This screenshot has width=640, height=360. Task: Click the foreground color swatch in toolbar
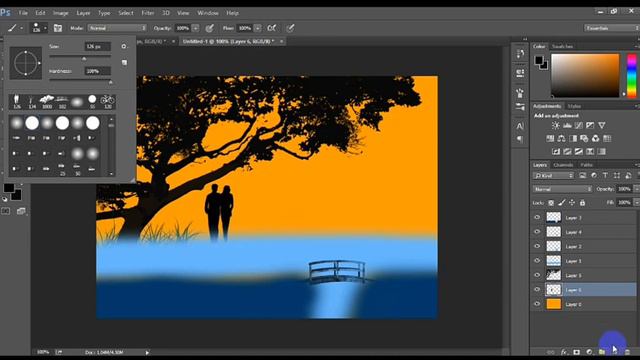pos(9,188)
